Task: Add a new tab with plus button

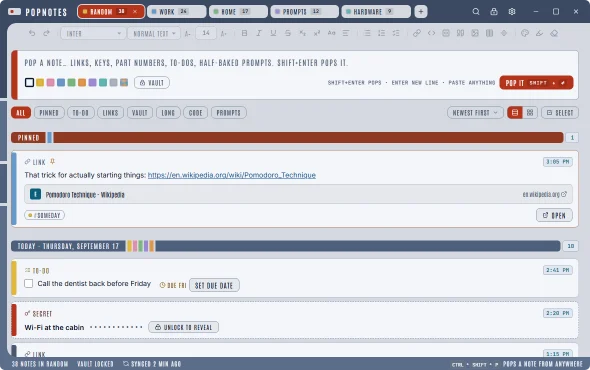Action: pos(421,12)
